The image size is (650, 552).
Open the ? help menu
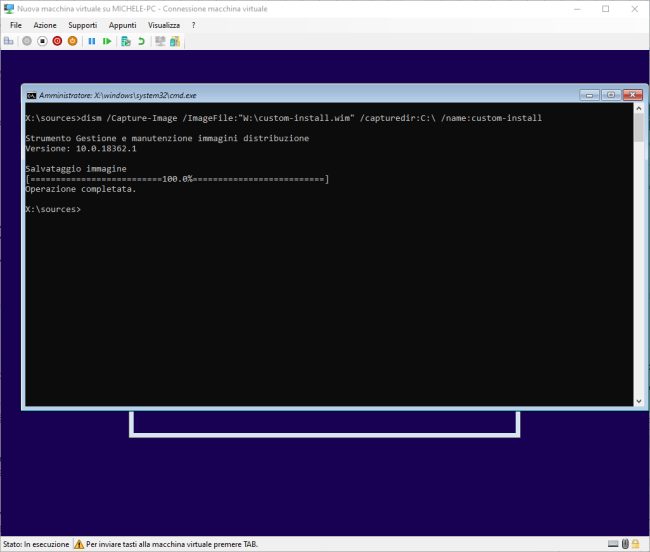pyautogui.click(x=193, y=25)
